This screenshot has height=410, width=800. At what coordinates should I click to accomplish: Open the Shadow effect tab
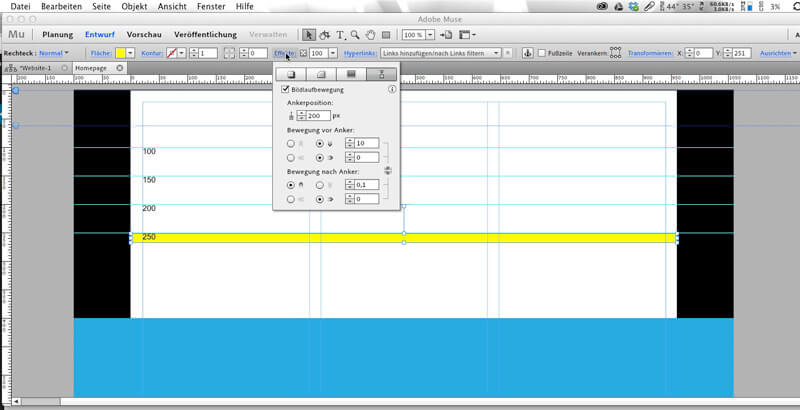pos(291,74)
